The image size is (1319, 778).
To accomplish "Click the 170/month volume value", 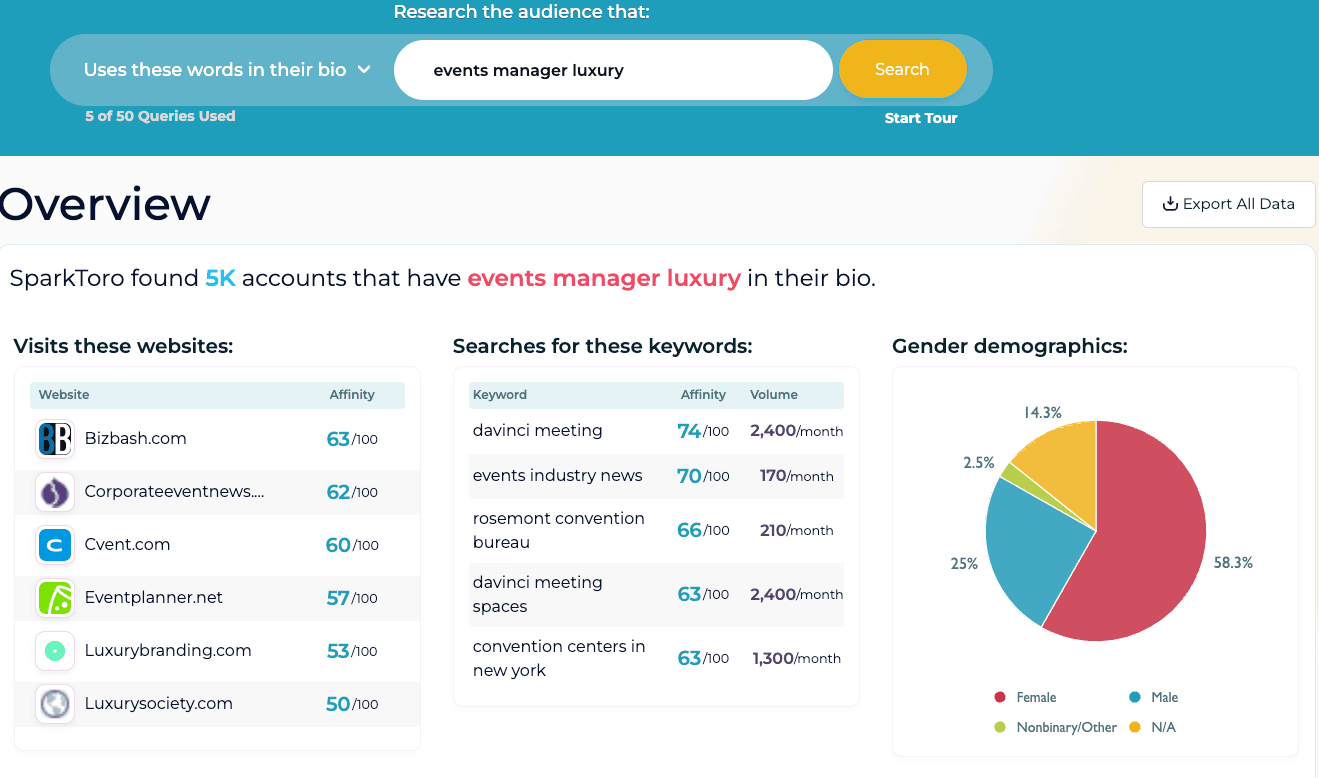I will [x=796, y=476].
